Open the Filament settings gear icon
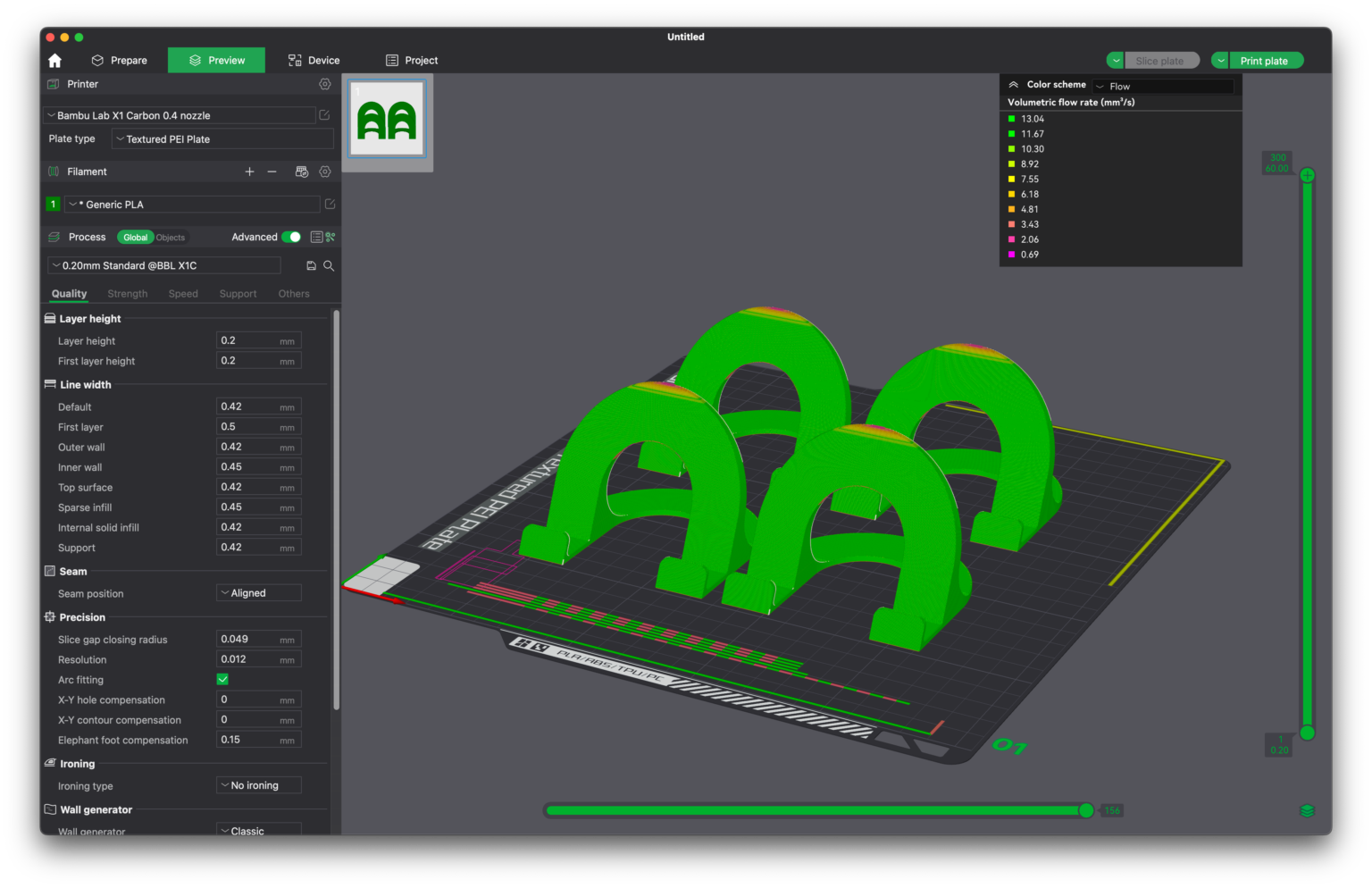The image size is (1372, 888). [324, 172]
